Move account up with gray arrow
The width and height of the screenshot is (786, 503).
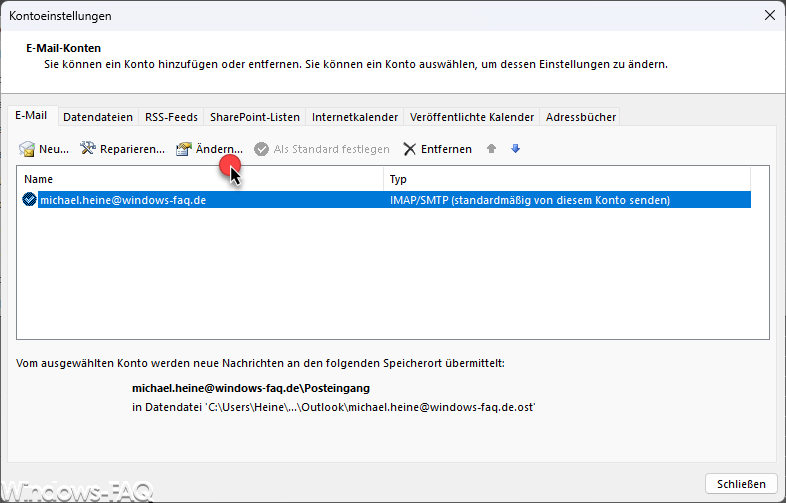pos(491,148)
